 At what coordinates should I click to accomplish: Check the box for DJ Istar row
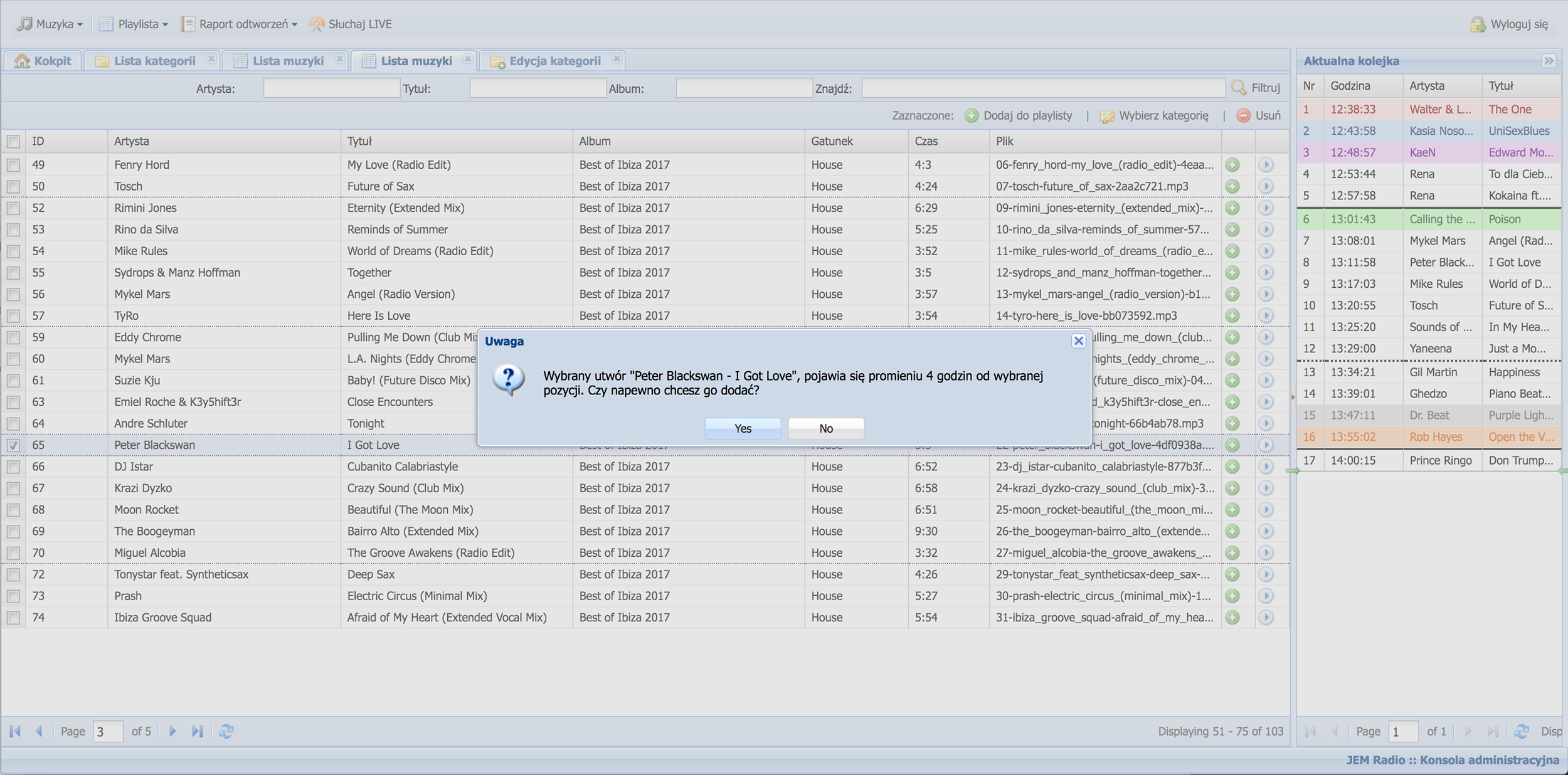pyautogui.click(x=13, y=467)
